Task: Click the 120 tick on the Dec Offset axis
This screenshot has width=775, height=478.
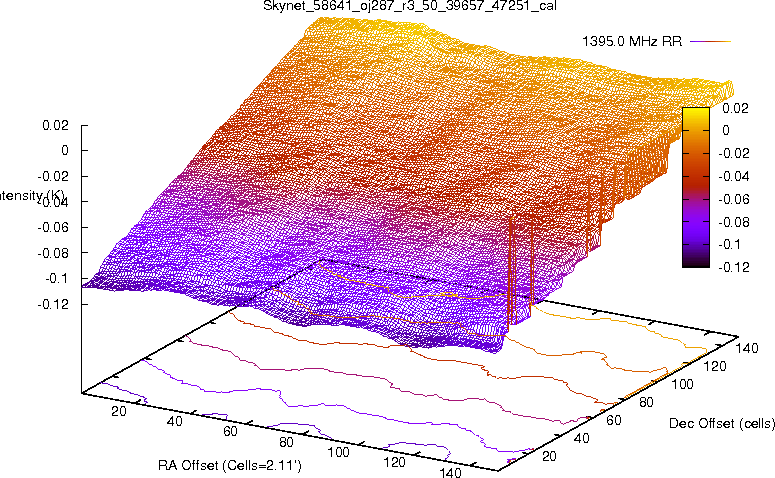Action: 715,367
